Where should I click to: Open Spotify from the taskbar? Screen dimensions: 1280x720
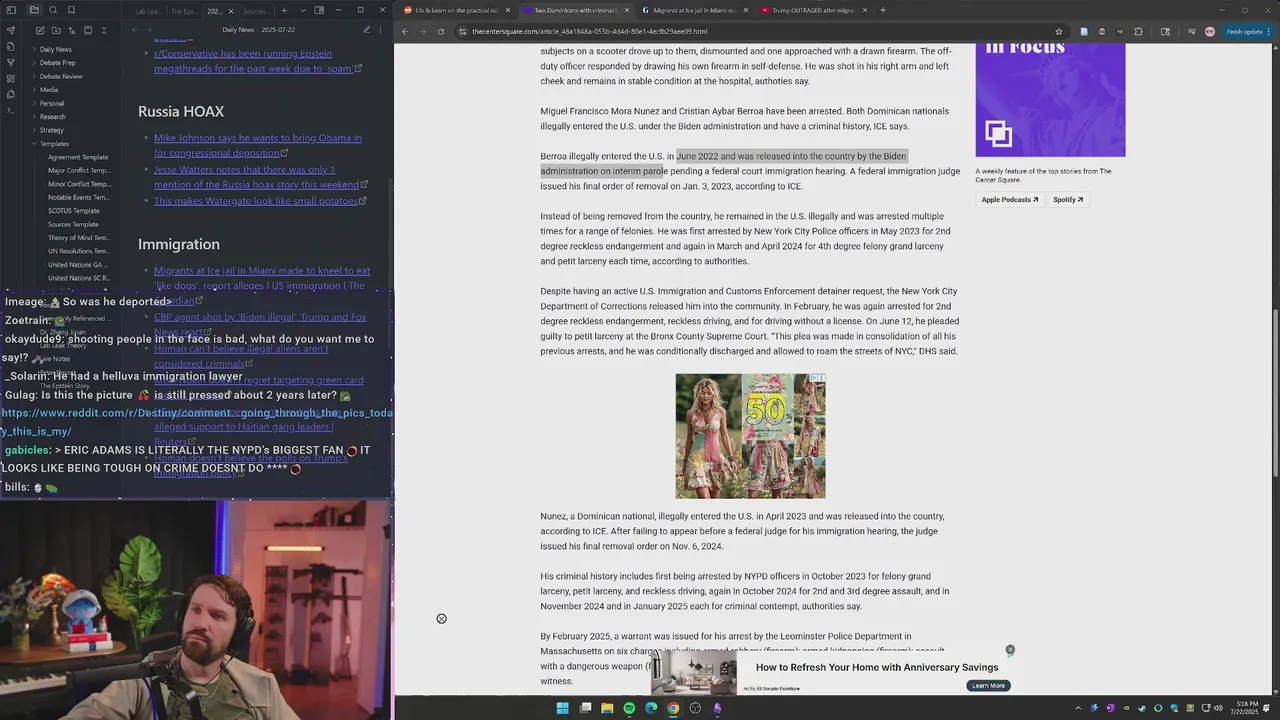click(629, 708)
